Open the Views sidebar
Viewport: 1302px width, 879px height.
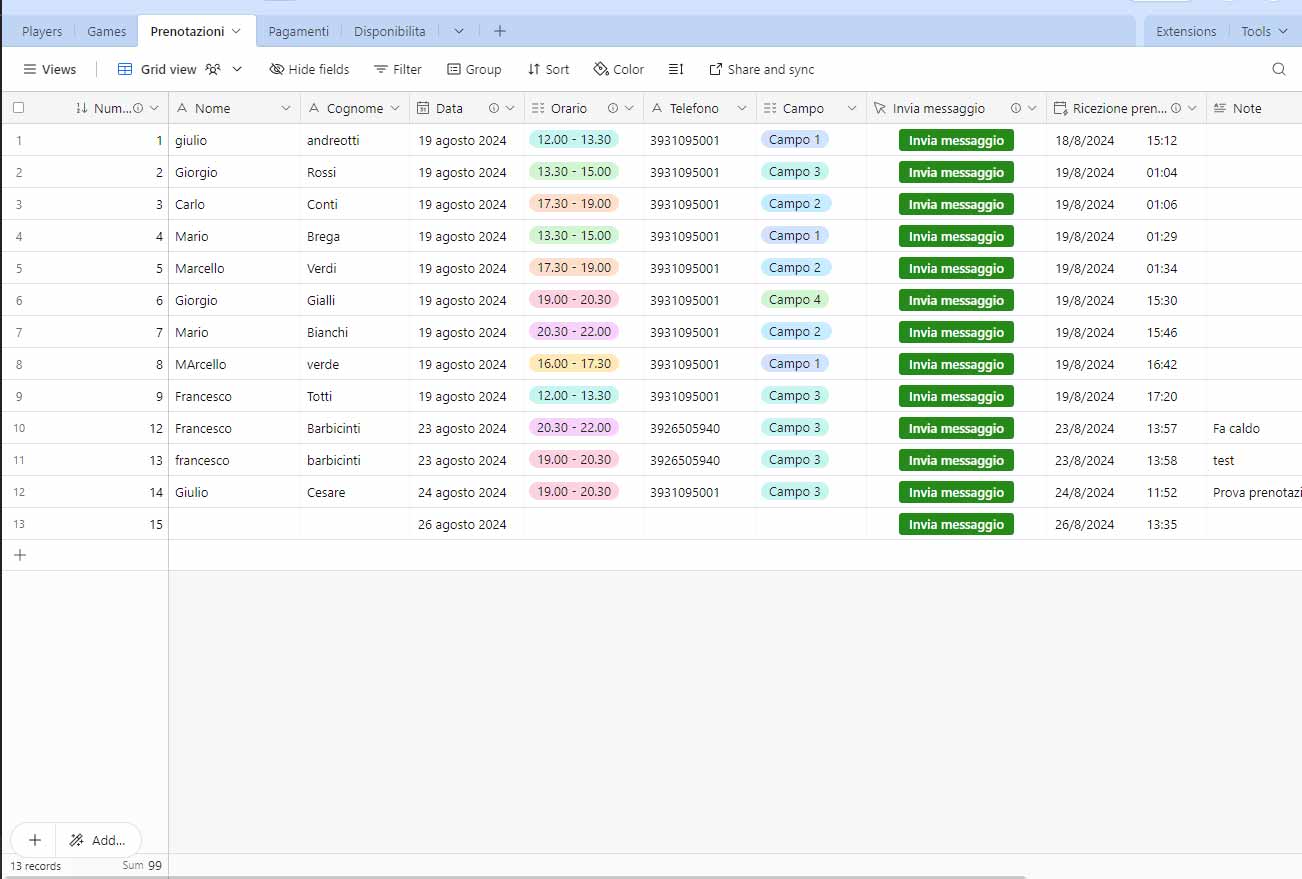click(x=49, y=69)
